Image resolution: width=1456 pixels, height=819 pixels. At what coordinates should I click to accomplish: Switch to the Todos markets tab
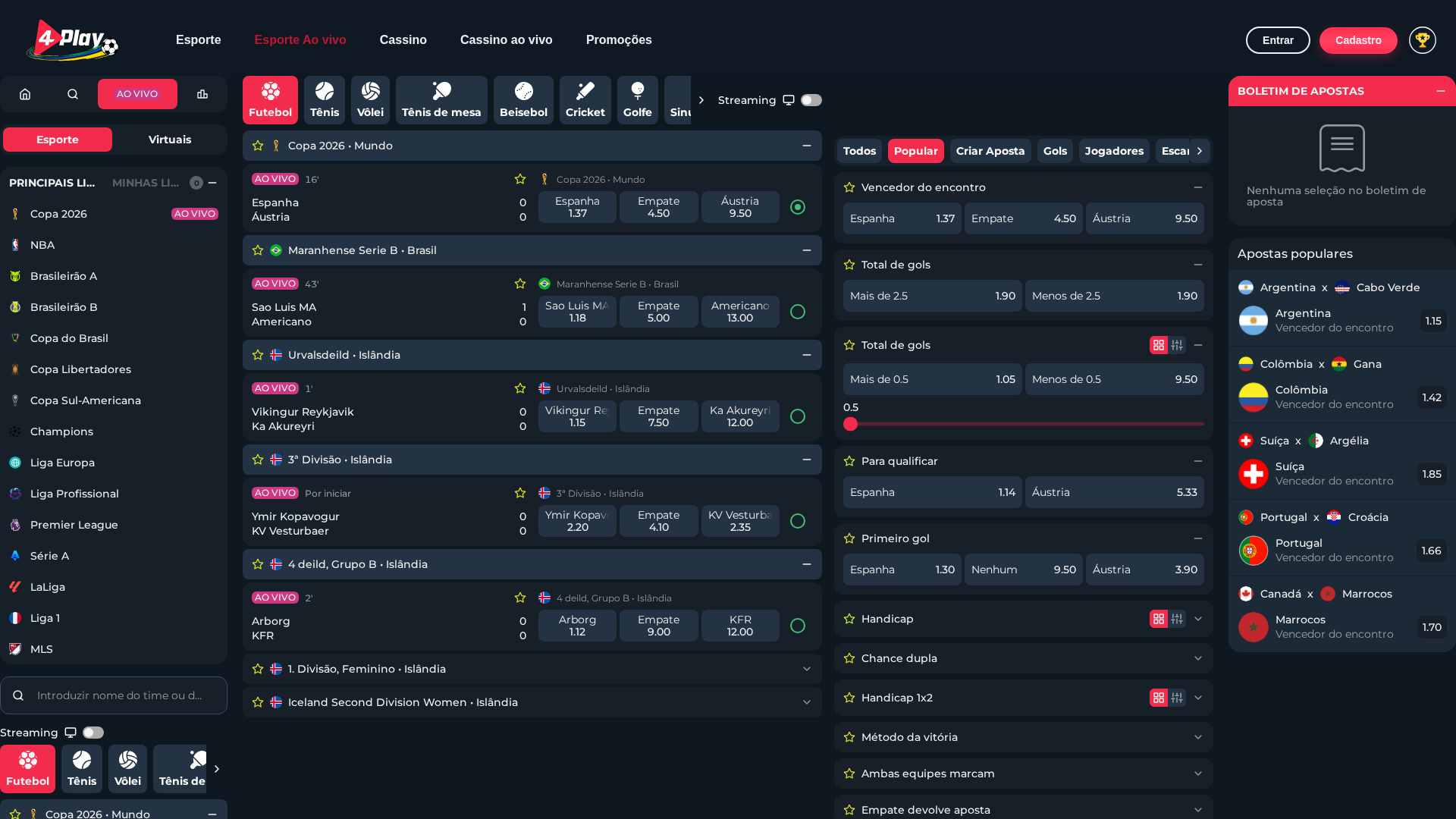pos(859,151)
